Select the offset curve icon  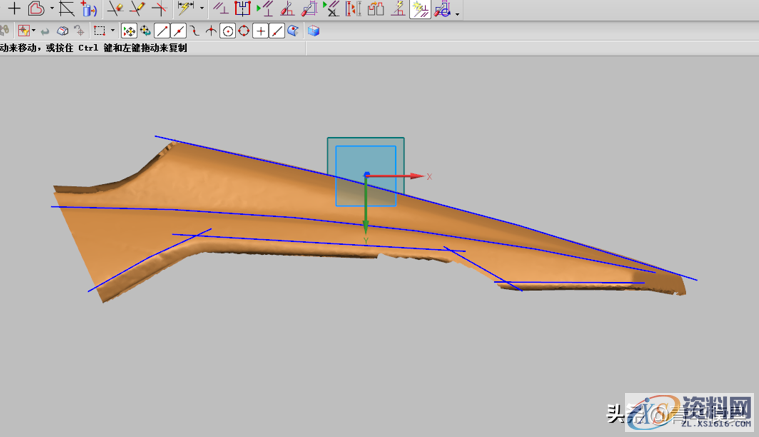(36, 9)
